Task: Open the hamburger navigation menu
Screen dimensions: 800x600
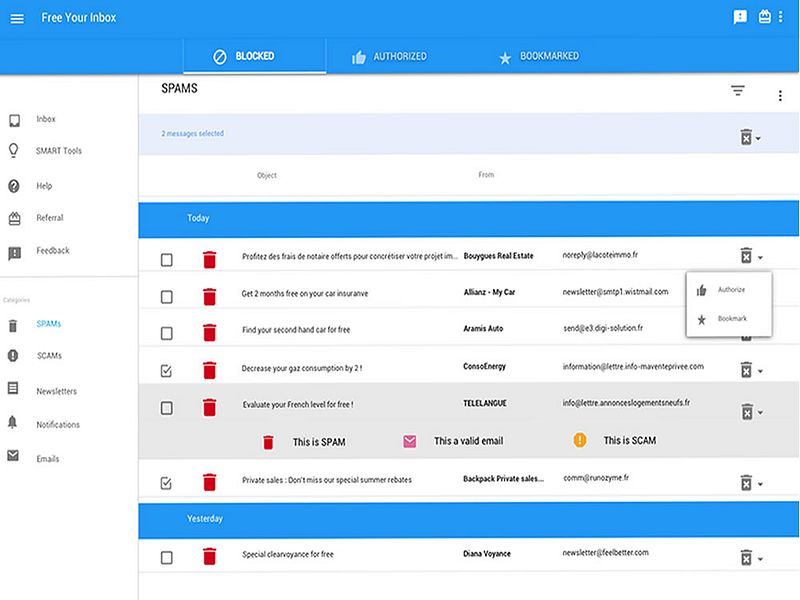Action: 17,18
